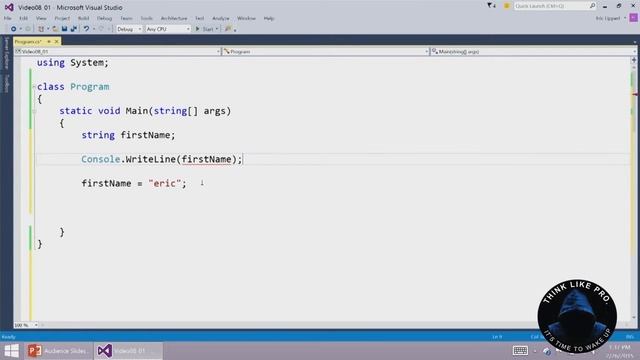
Task: Click the notifications flag icon
Action: coord(491,6)
